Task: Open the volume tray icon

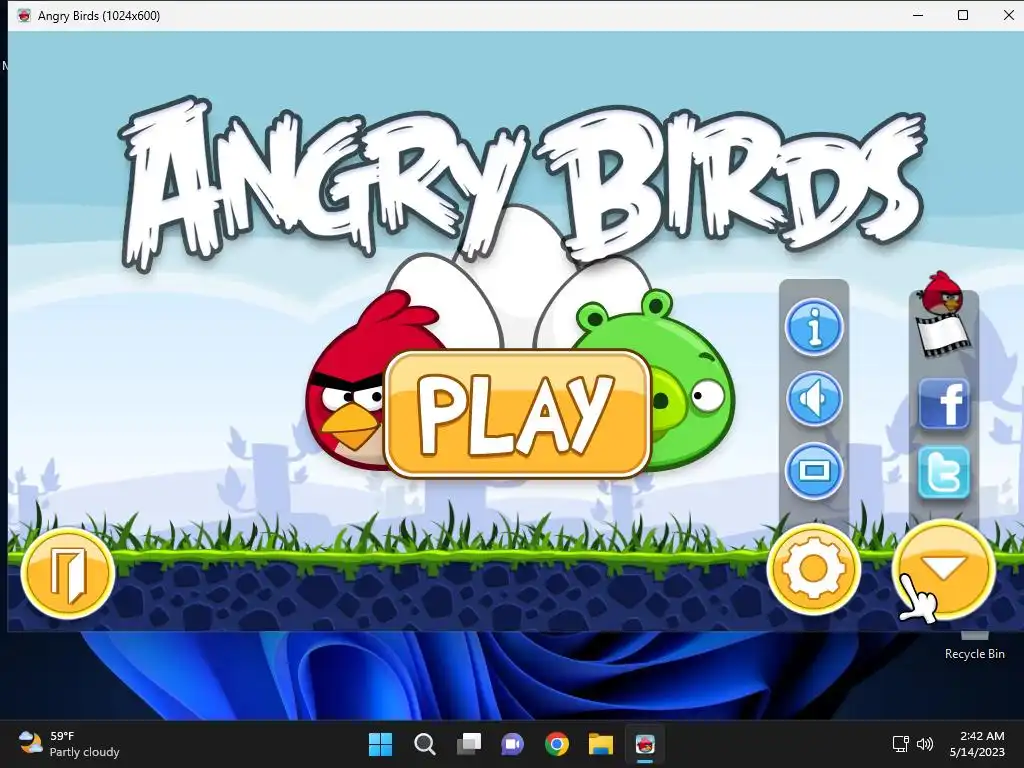Action: point(925,744)
